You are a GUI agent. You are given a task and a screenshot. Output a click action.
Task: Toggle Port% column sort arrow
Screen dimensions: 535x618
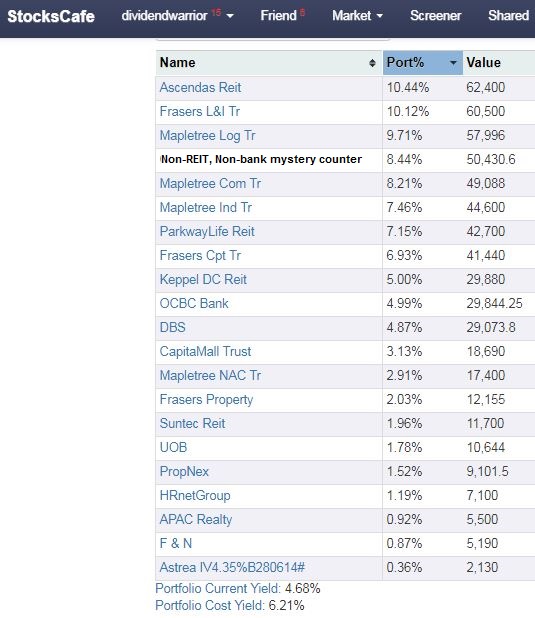453,63
